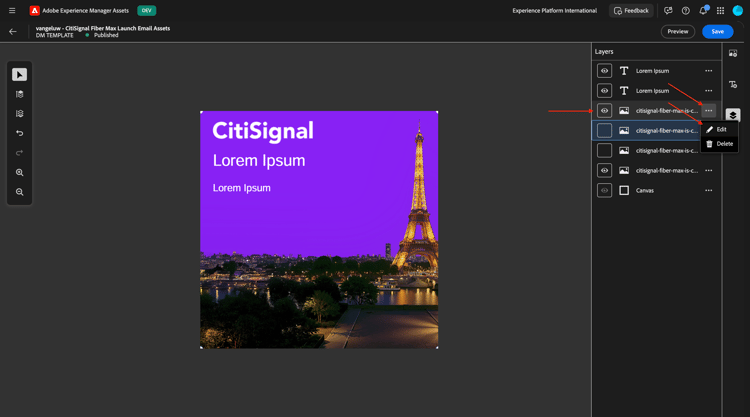
Task: Redo the last undone action
Action: (x=20, y=153)
